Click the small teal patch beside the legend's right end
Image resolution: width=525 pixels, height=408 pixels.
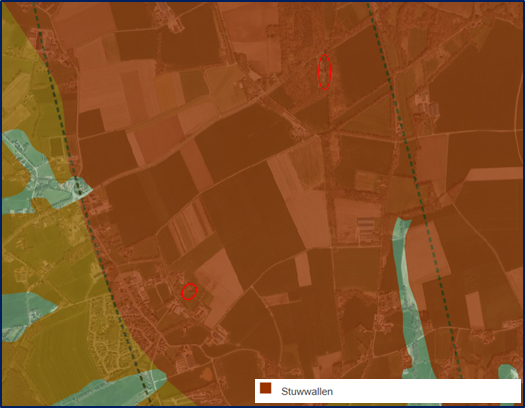click(x=509, y=372)
